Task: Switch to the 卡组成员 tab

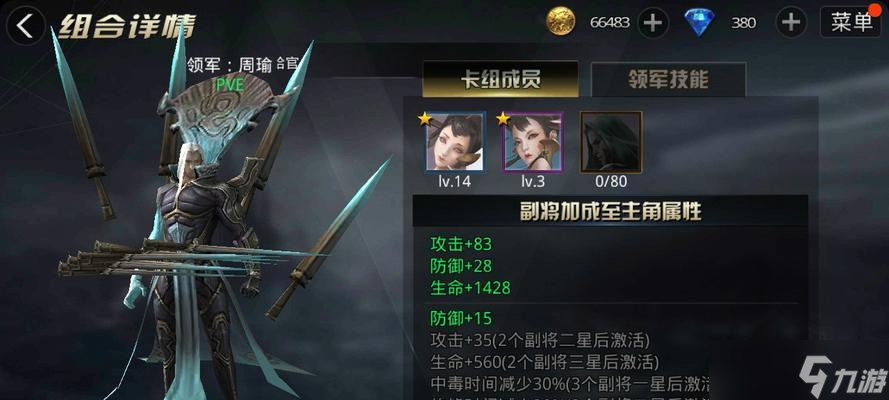Action: pos(501,79)
